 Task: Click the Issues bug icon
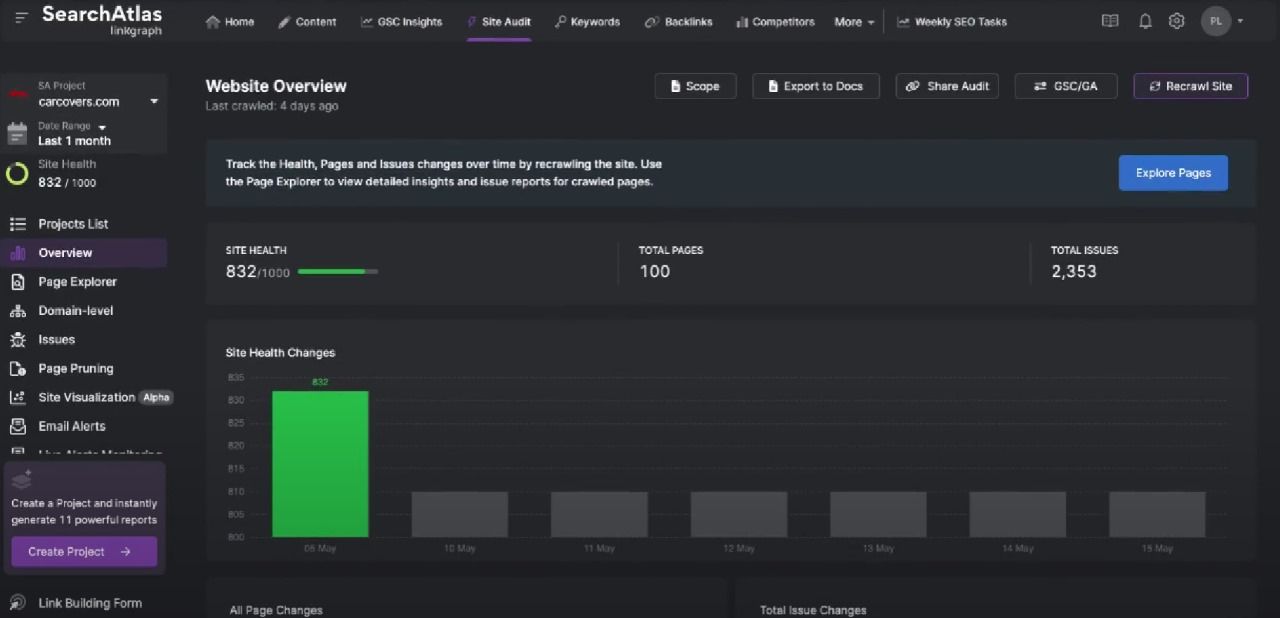point(17,340)
